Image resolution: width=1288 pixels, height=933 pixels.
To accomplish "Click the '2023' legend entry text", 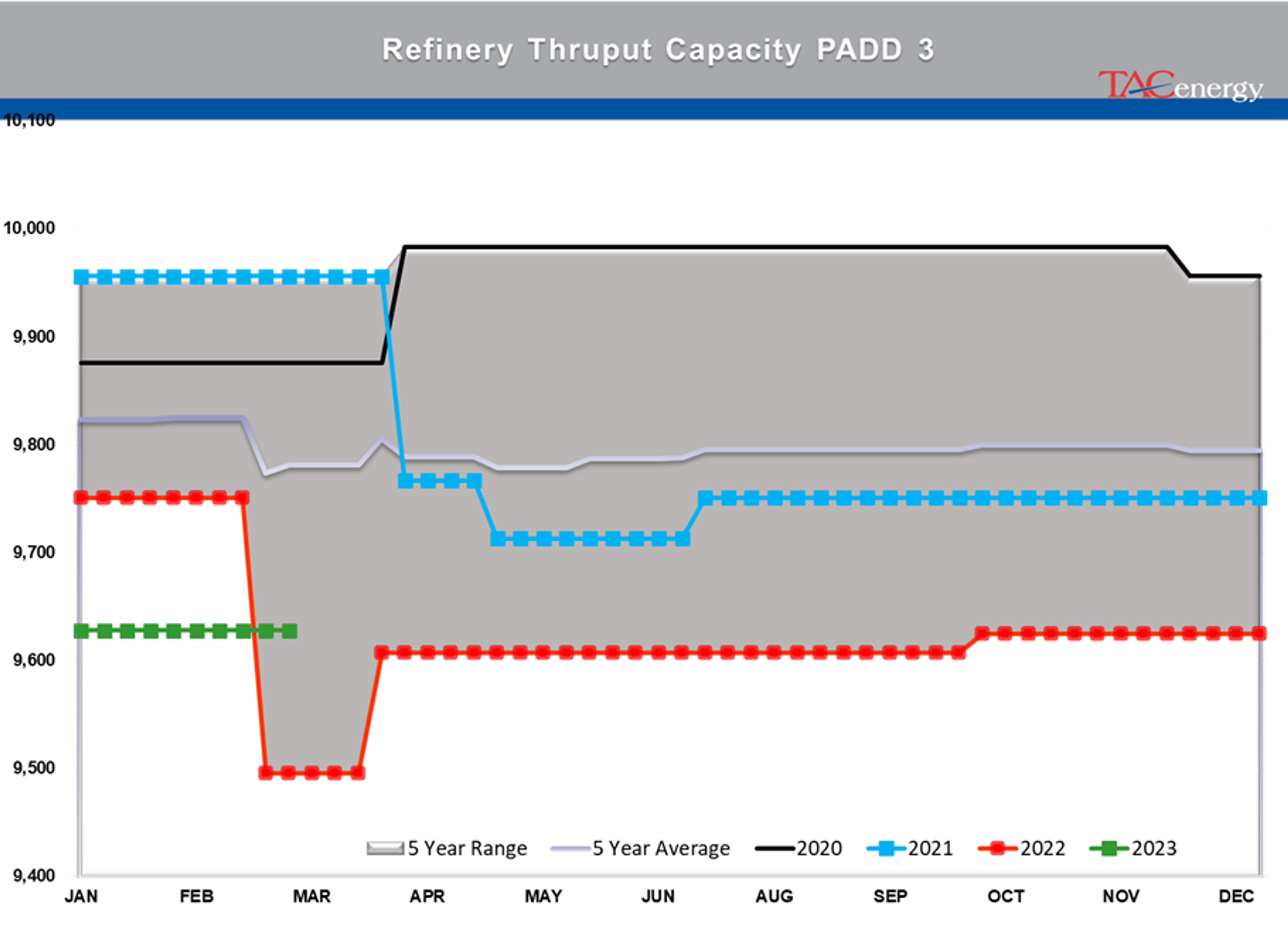I will pyautogui.click(x=1154, y=848).
